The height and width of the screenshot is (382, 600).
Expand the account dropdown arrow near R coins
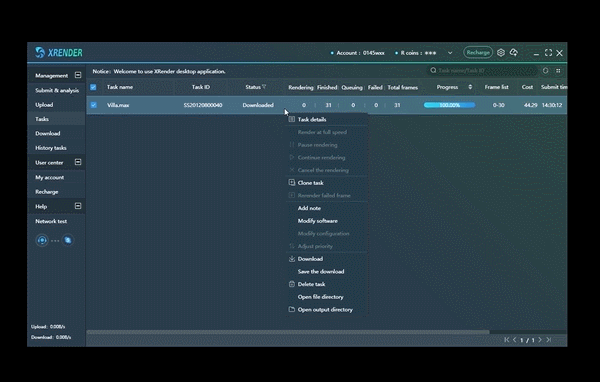[x=450, y=53]
